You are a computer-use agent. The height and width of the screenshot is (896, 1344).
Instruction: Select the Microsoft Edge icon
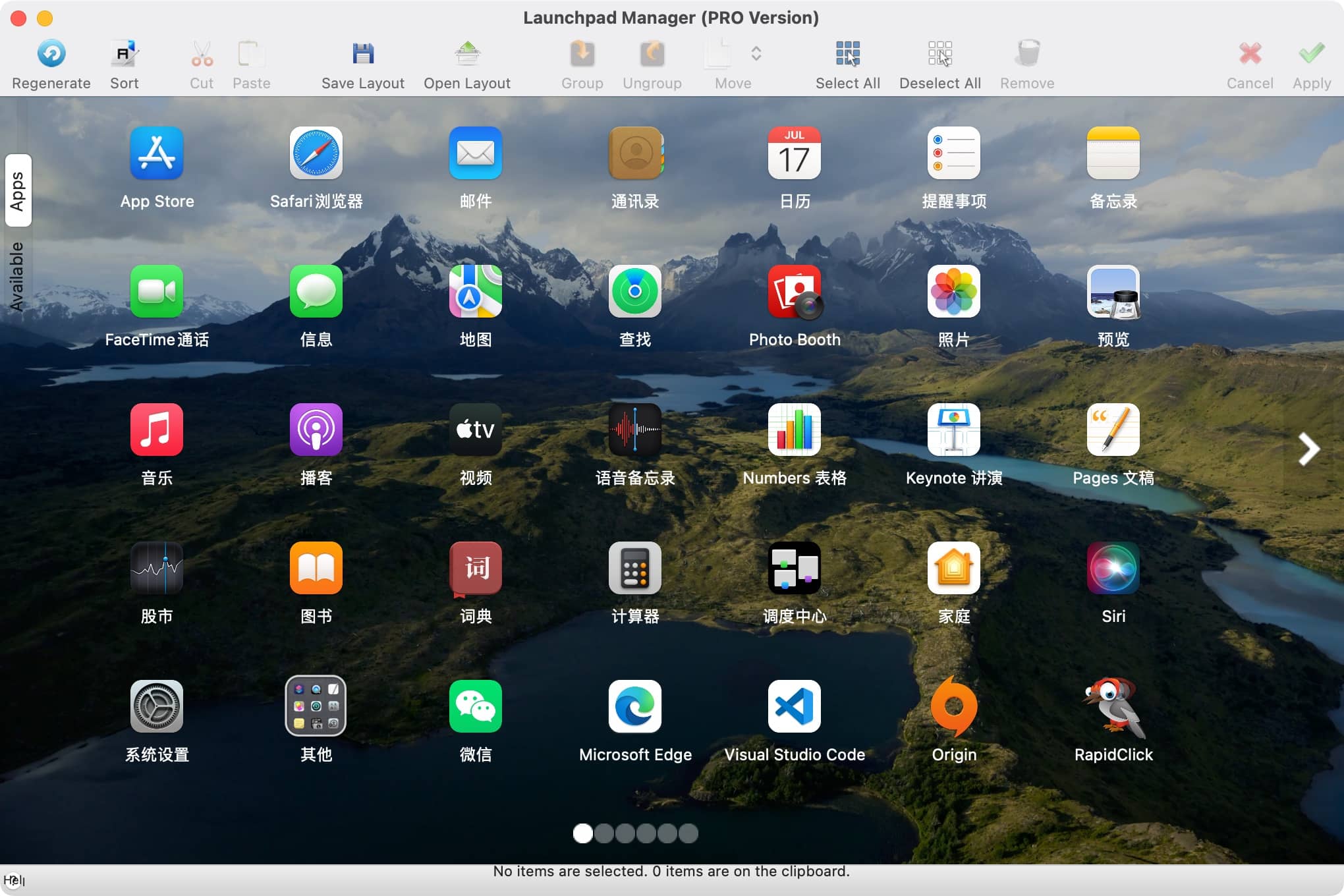coord(635,706)
